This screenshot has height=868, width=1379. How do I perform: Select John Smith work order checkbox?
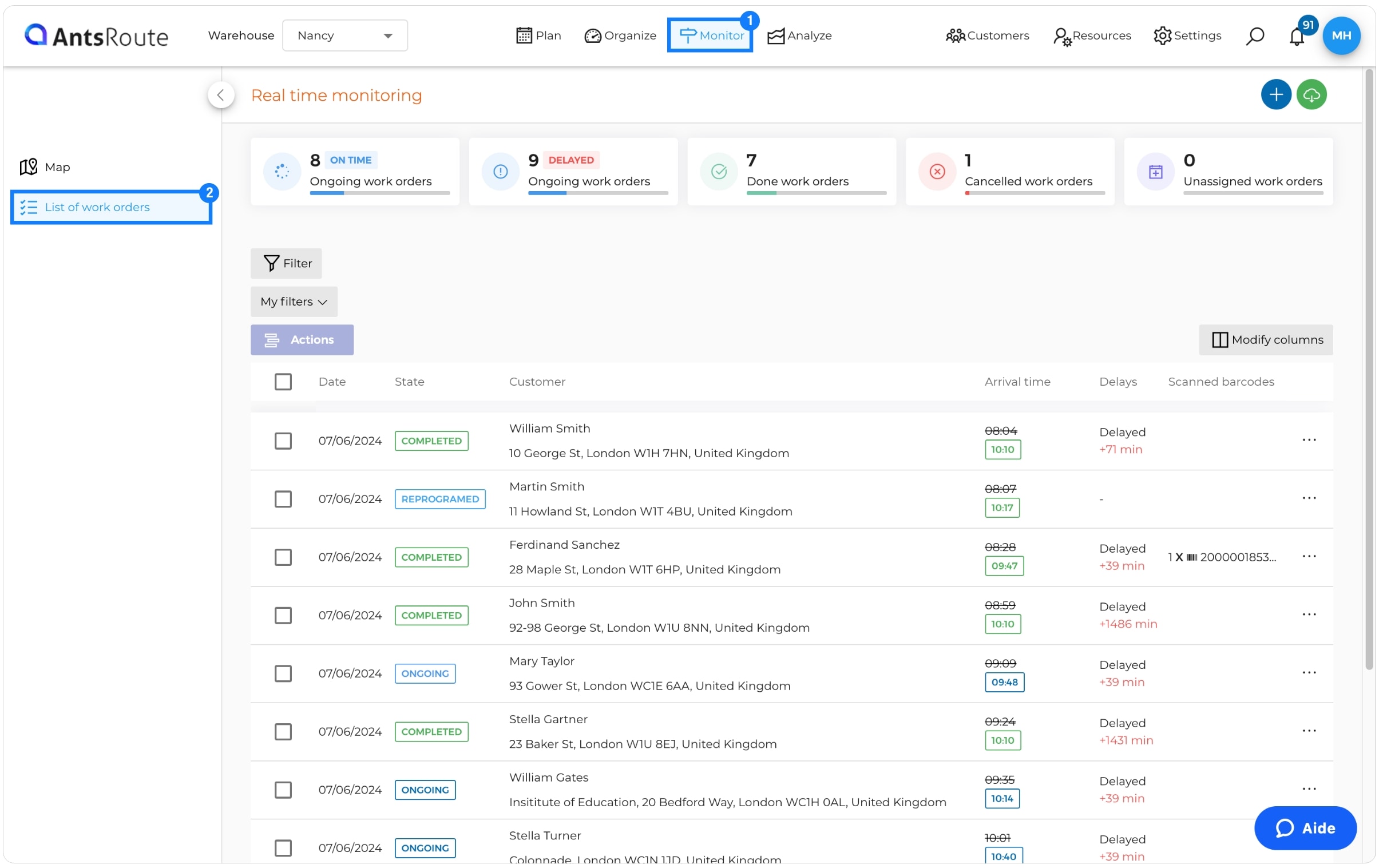(x=283, y=615)
